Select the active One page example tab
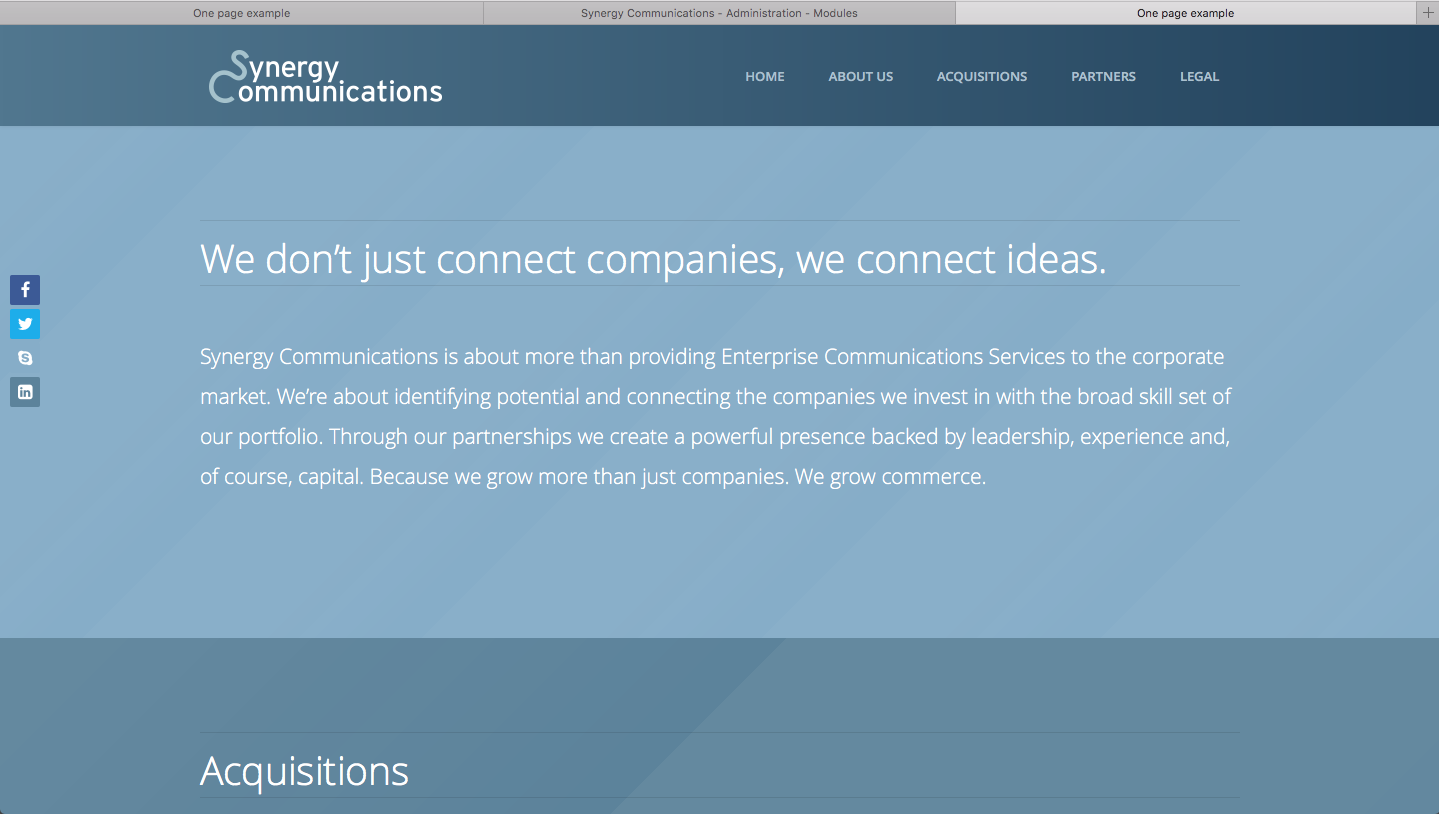Image resolution: width=1439 pixels, height=814 pixels. click(1186, 13)
